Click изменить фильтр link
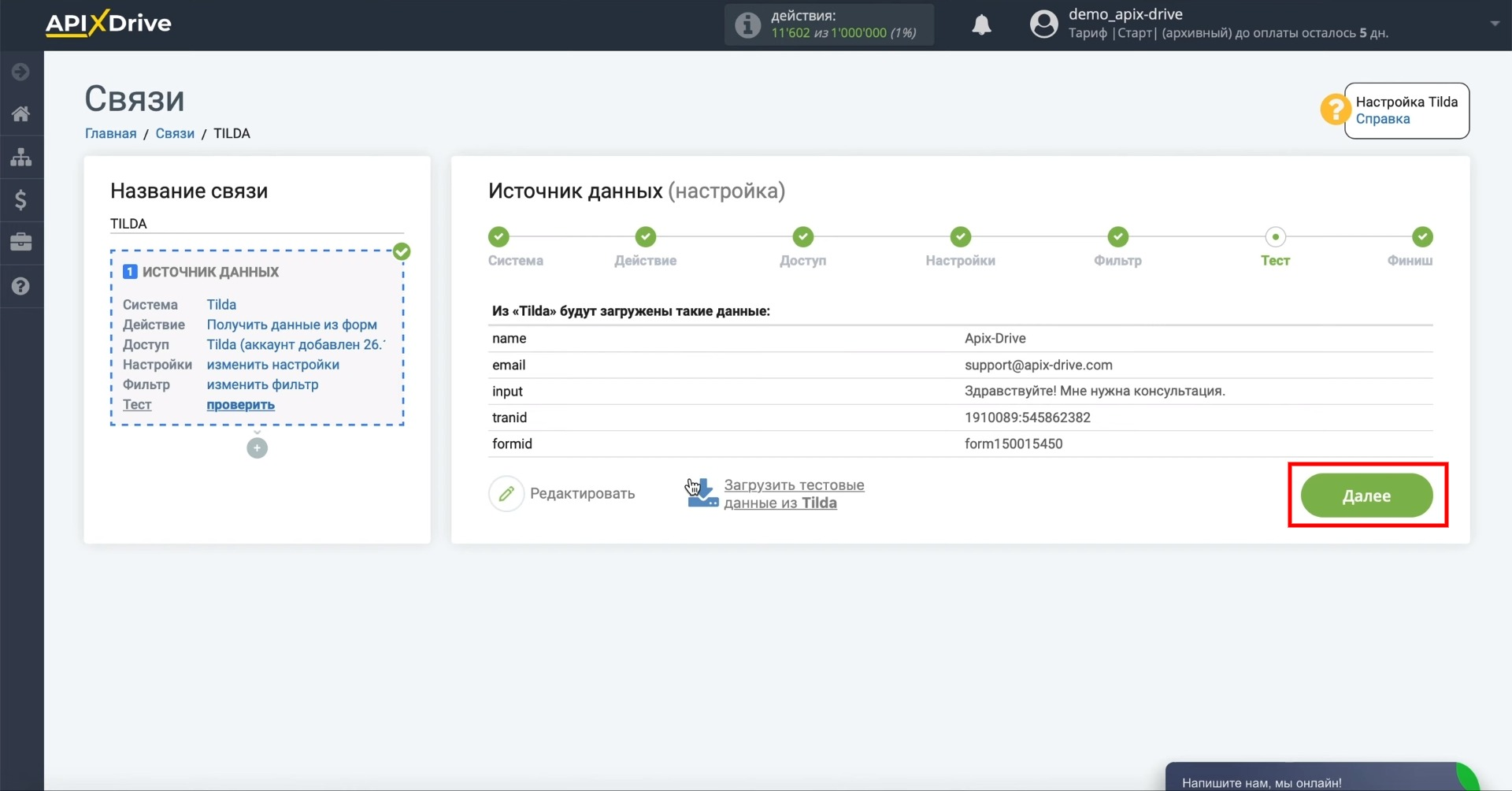Screen dimensions: 1512x791 pyautogui.click(x=262, y=384)
